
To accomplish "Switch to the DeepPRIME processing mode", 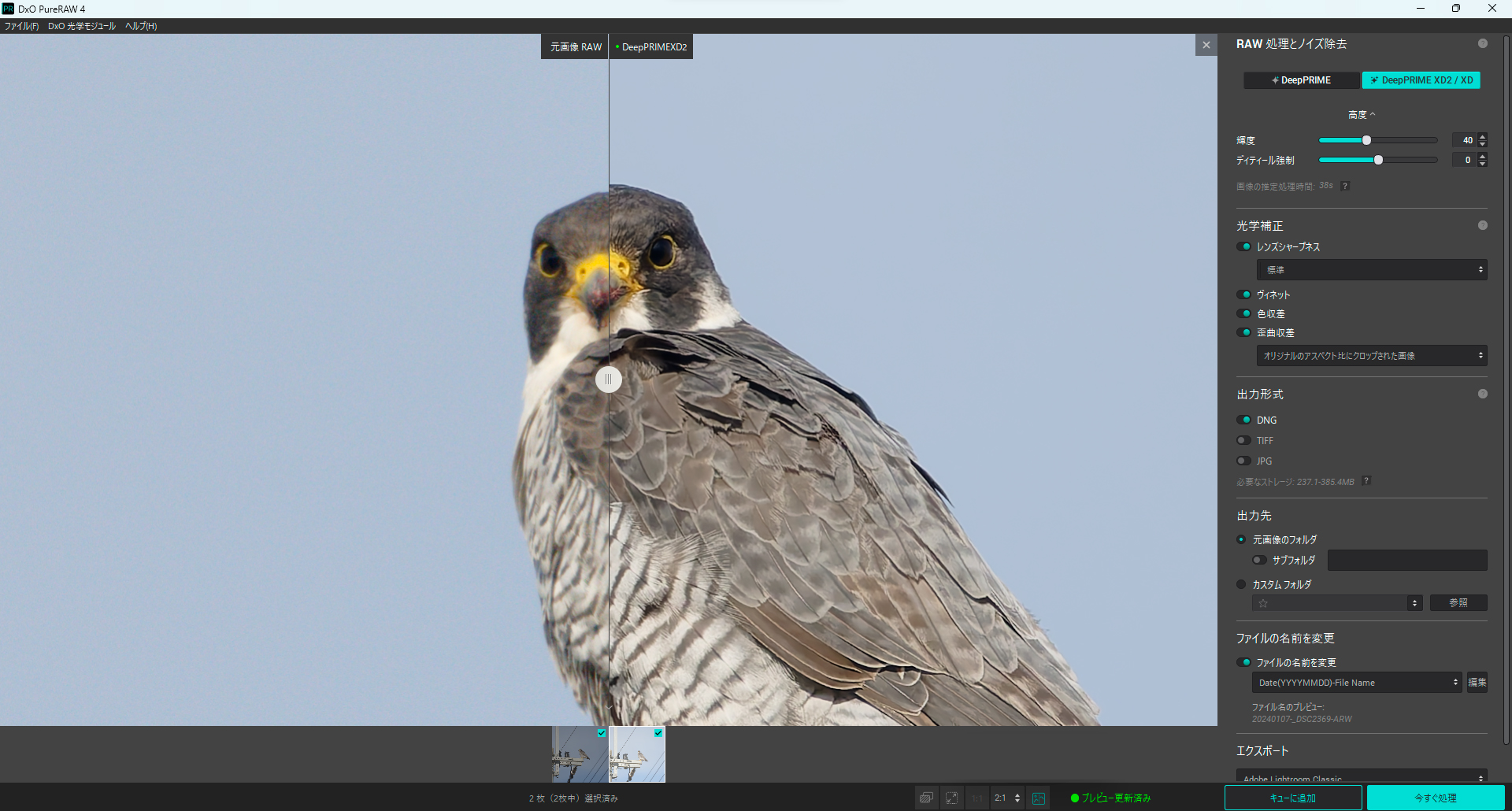I will [x=1301, y=80].
